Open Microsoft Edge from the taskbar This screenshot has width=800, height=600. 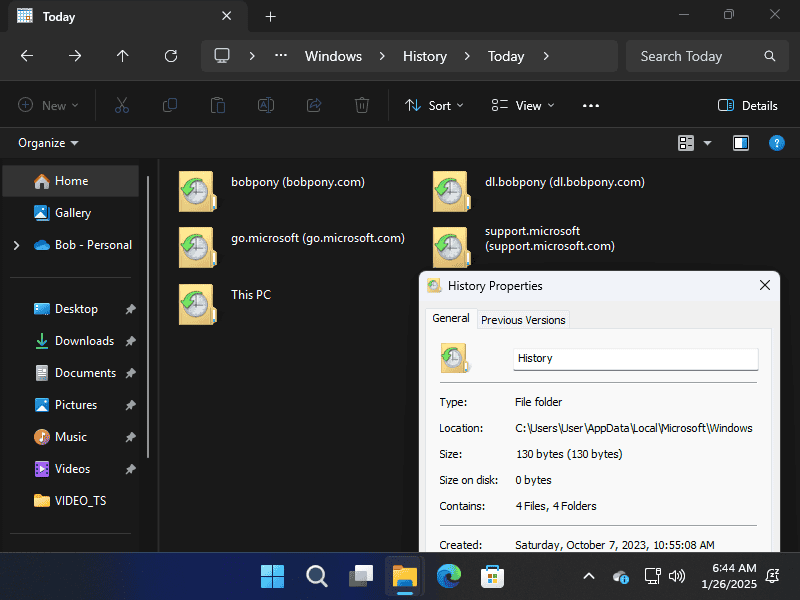(449, 576)
